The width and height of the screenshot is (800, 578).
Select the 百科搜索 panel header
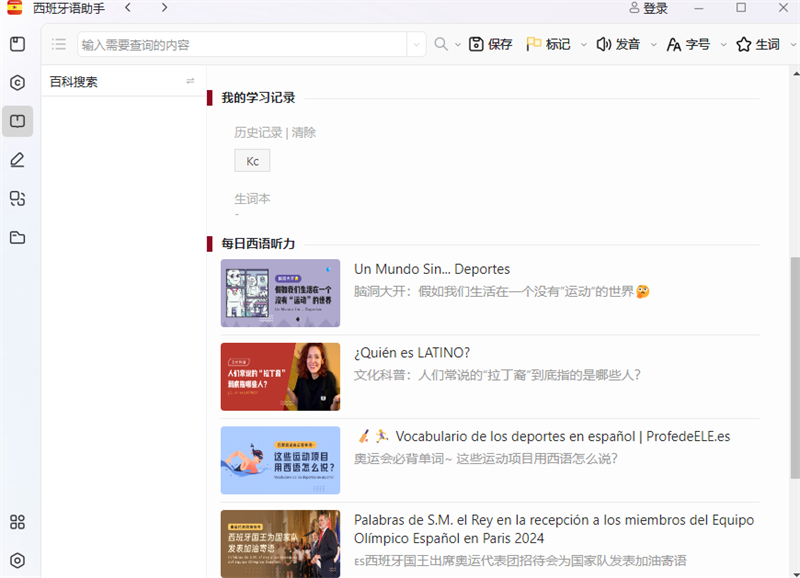tap(123, 82)
